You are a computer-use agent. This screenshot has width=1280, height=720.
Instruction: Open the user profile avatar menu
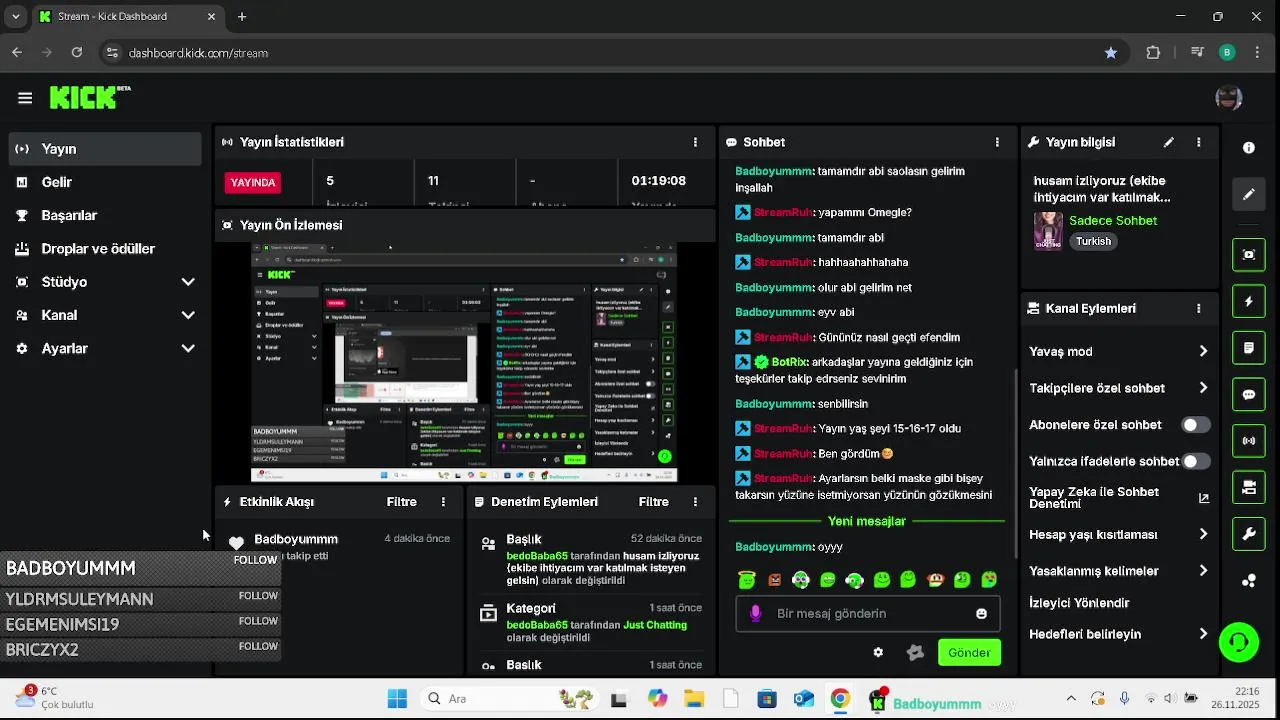click(x=1228, y=97)
